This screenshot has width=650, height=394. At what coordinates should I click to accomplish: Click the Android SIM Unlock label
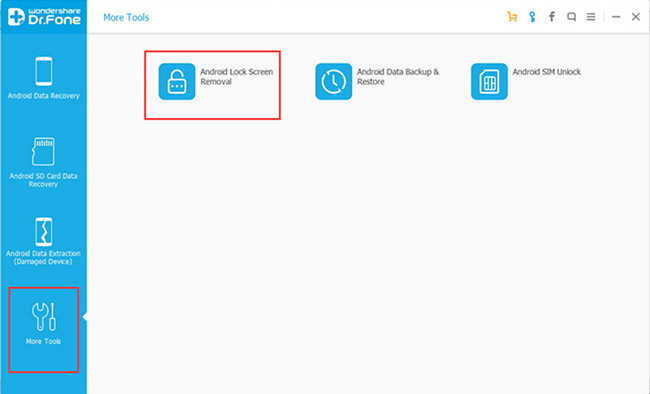(547, 72)
